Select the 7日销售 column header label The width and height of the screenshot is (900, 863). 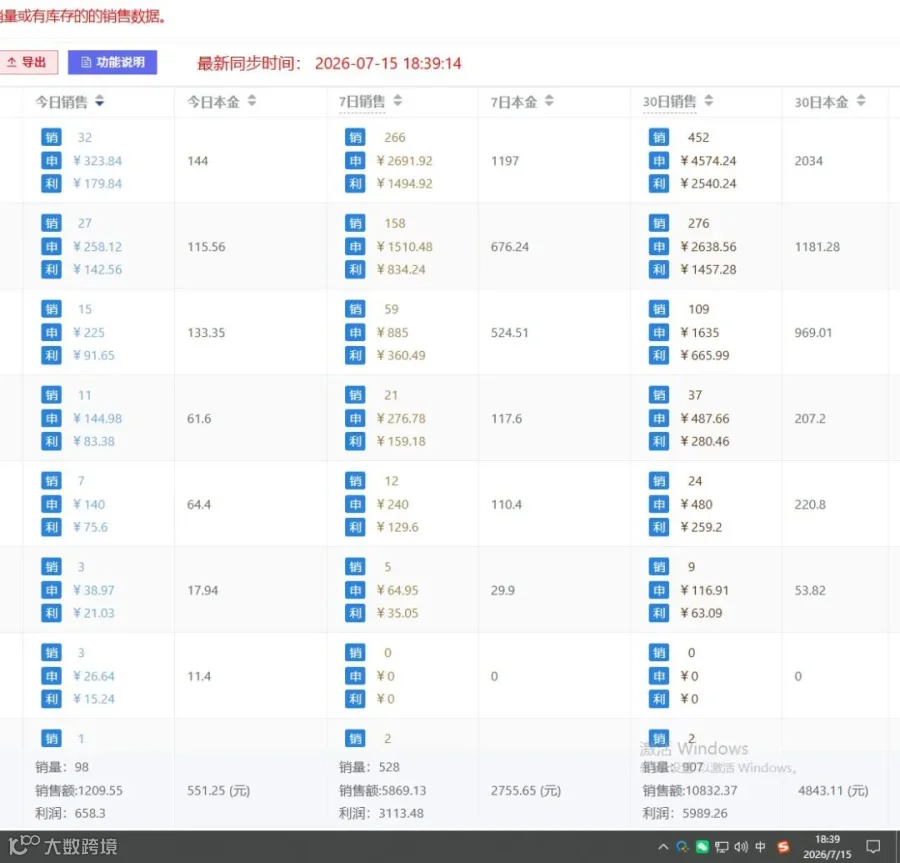pyautogui.click(x=362, y=102)
